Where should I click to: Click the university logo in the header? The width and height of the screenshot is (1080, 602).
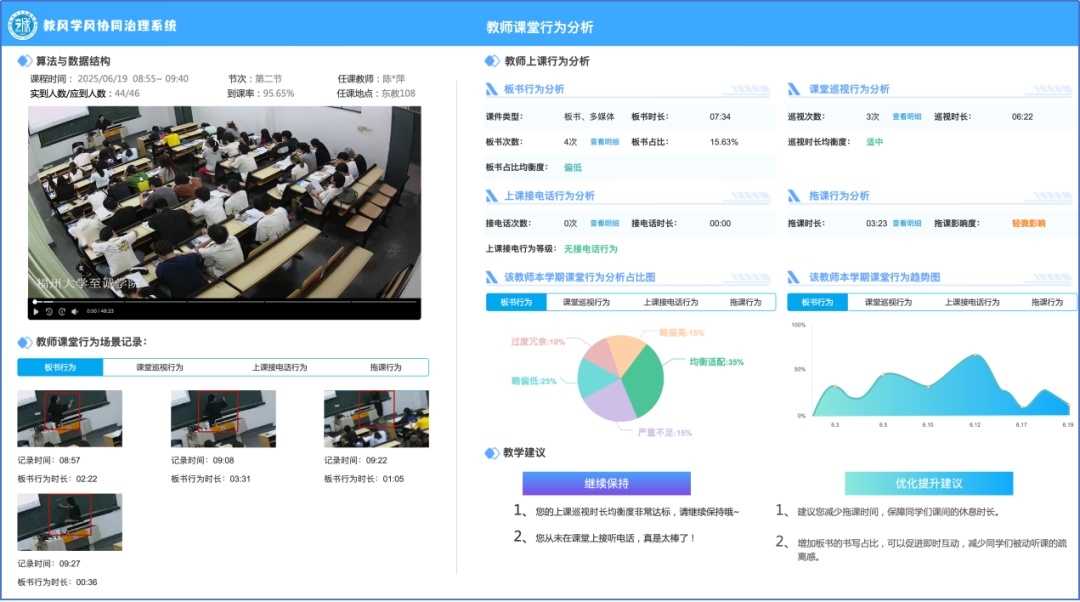click(x=22, y=24)
